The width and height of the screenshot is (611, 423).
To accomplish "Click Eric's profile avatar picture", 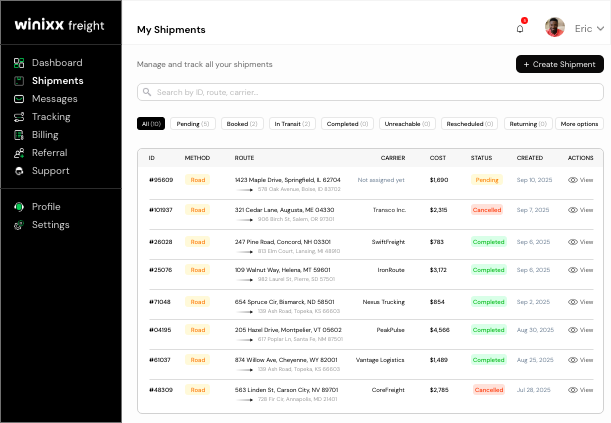I will 555,28.
